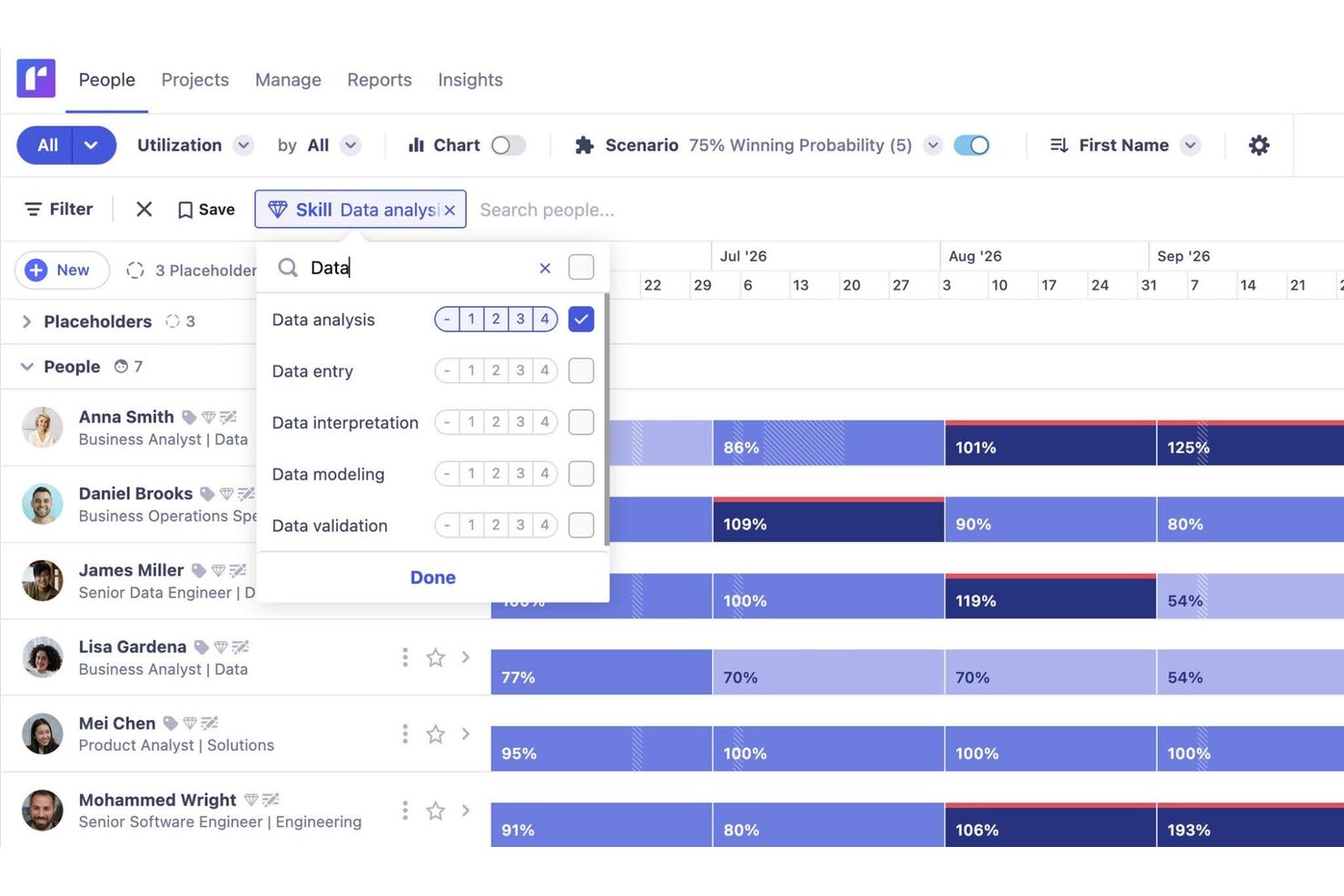The width and height of the screenshot is (1344, 896).
Task: Tick the select-all checkbox beside search
Action: (581, 267)
